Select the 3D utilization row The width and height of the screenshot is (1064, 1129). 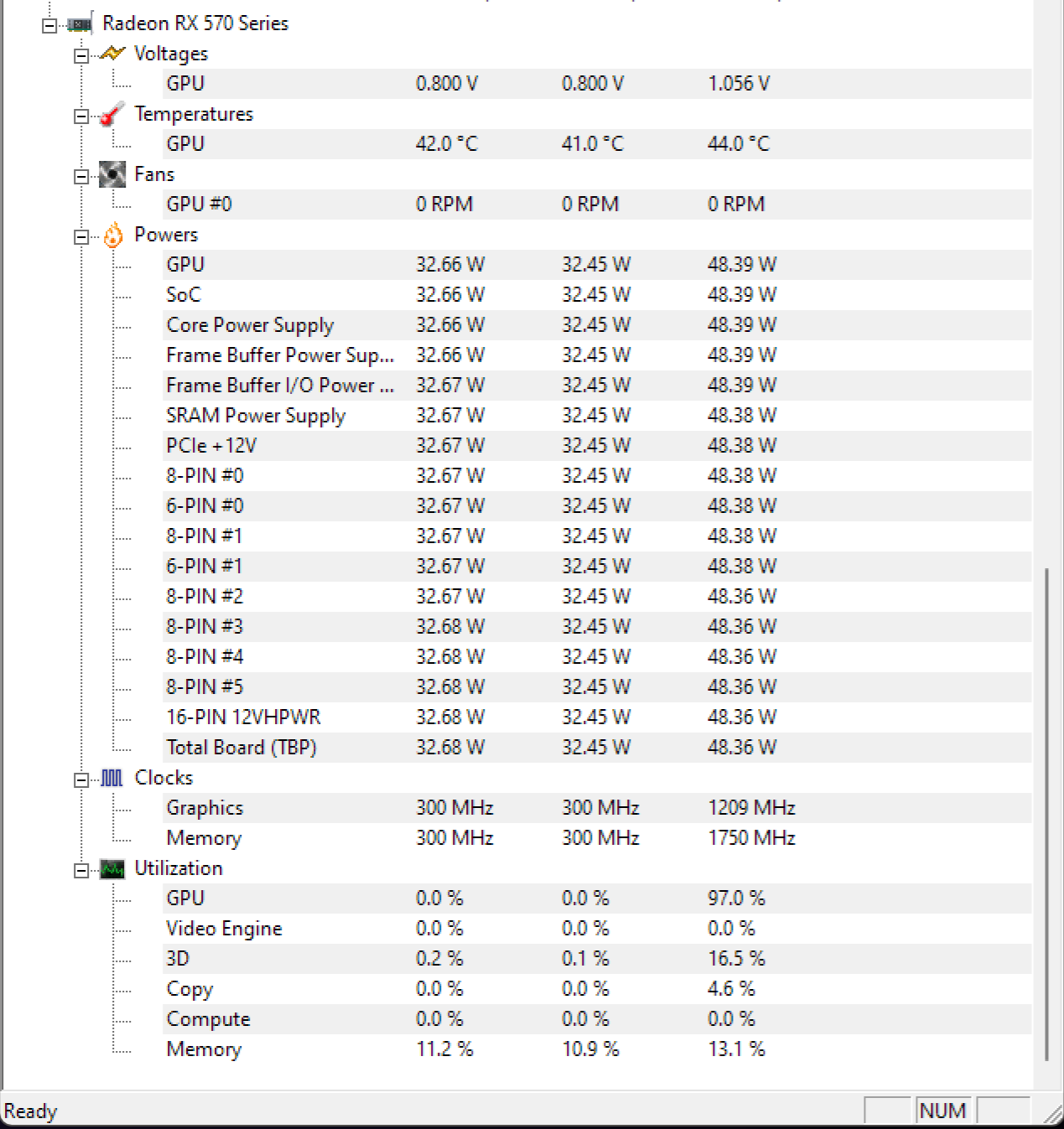597,959
